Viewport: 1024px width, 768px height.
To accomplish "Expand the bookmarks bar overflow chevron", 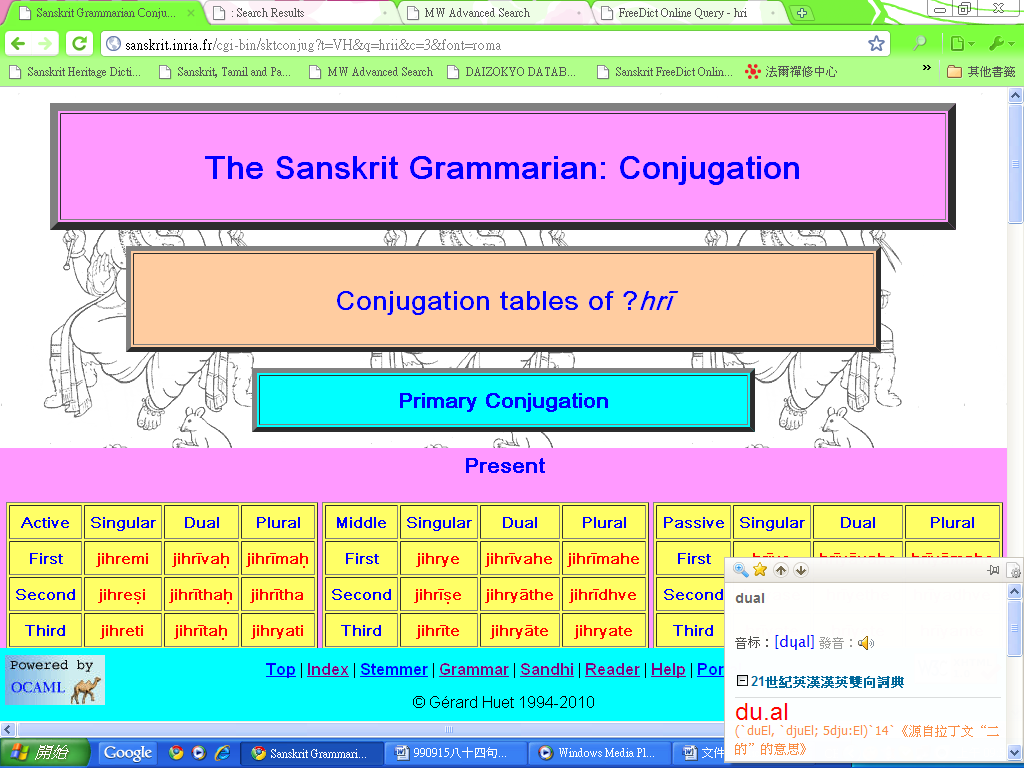I will (927, 70).
